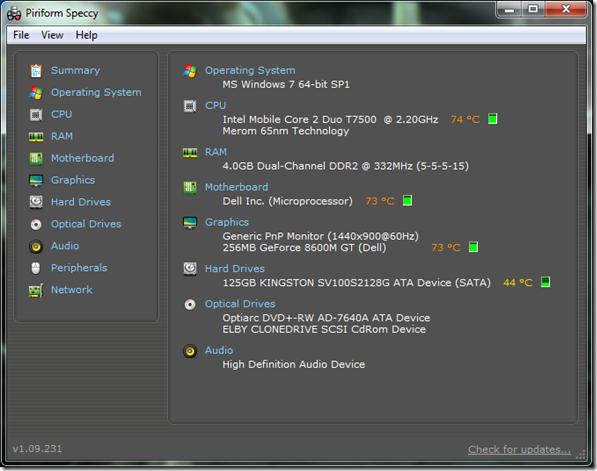Select Hard Drives in the sidebar list
This screenshot has width=597, height=471.
coord(81,202)
